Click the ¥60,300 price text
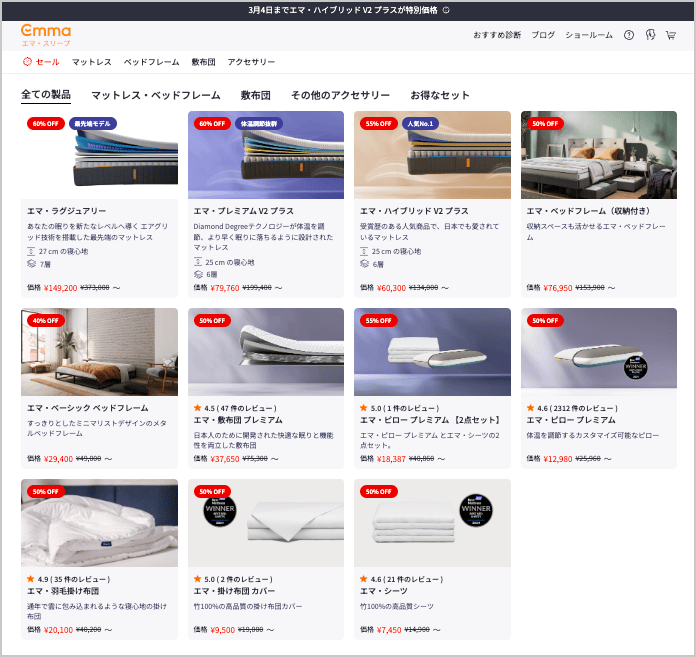This screenshot has width=696, height=657. (x=391, y=288)
